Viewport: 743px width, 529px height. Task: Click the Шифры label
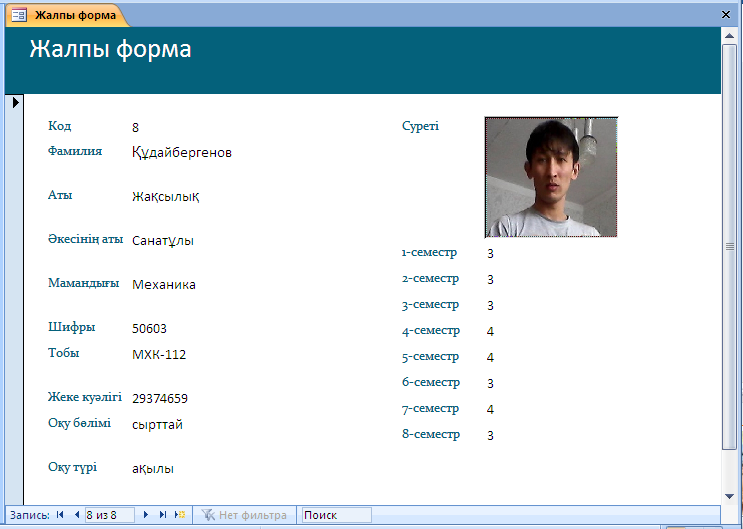tap(72, 327)
